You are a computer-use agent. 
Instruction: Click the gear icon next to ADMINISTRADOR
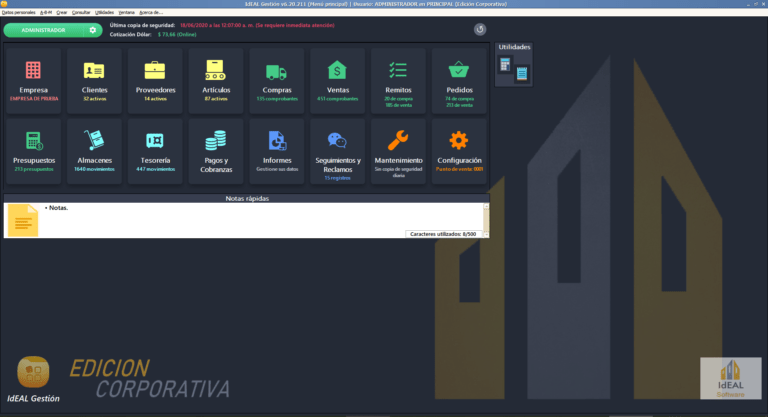(93, 30)
